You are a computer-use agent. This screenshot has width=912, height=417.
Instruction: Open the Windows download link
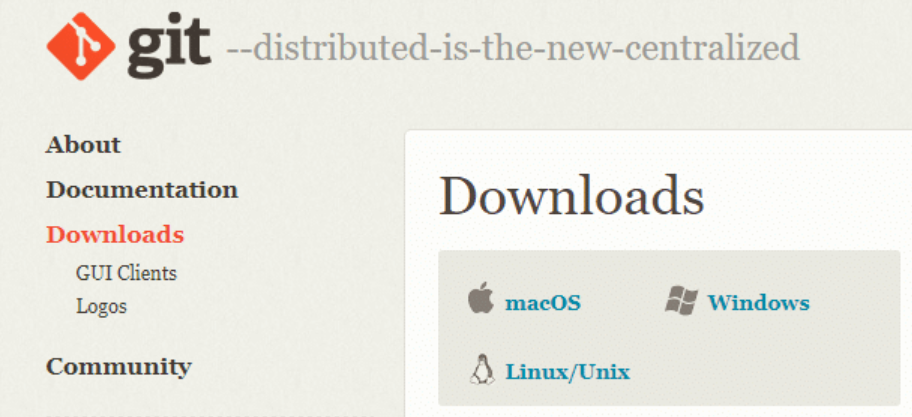point(758,303)
